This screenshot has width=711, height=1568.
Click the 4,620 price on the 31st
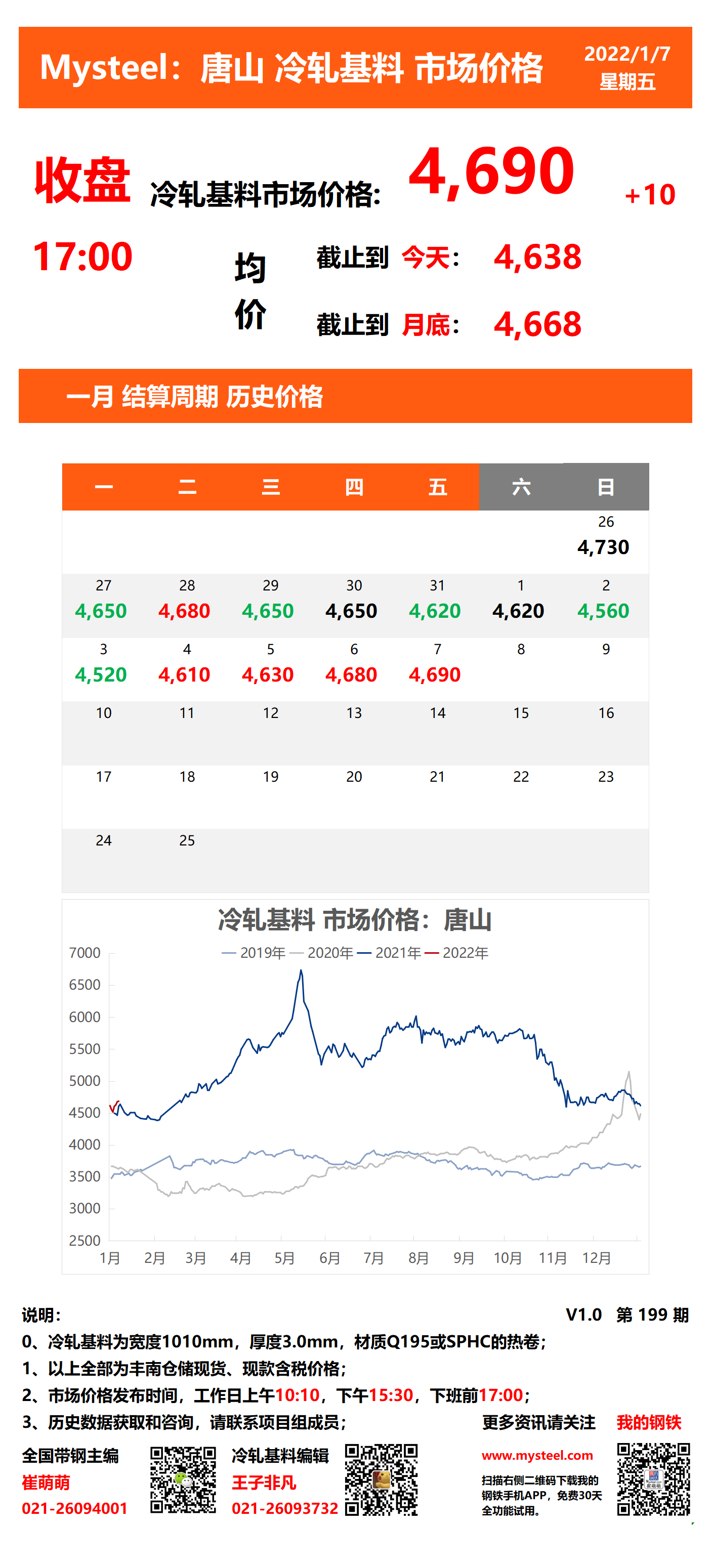point(435,611)
